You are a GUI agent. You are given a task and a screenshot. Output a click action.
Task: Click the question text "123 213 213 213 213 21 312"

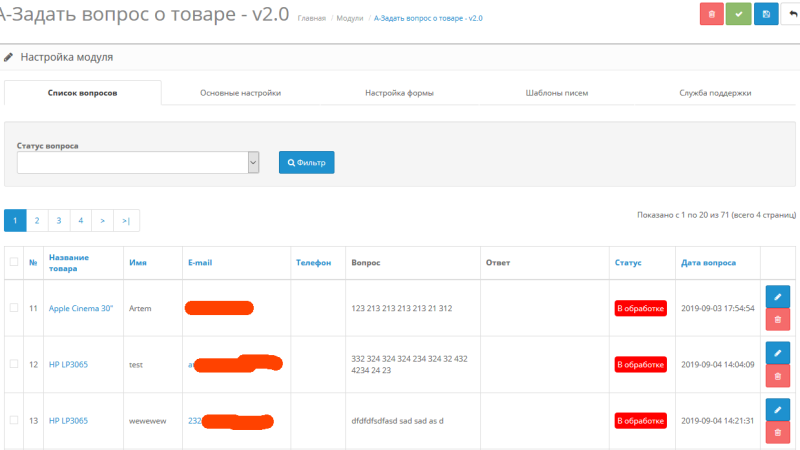click(x=402, y=308)
